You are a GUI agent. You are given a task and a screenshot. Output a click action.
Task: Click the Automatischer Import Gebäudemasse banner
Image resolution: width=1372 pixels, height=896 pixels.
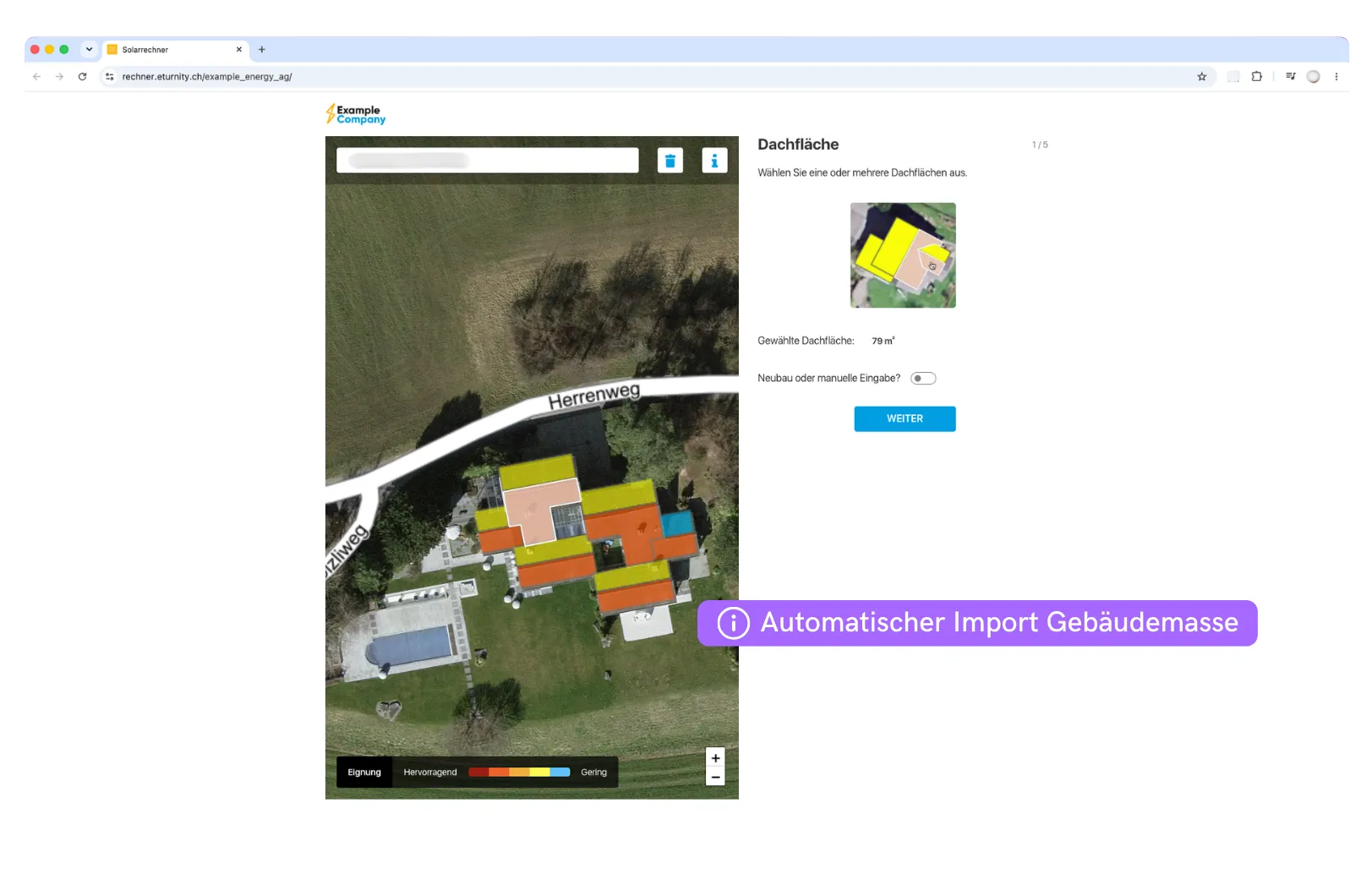click(x=977, y=623)
